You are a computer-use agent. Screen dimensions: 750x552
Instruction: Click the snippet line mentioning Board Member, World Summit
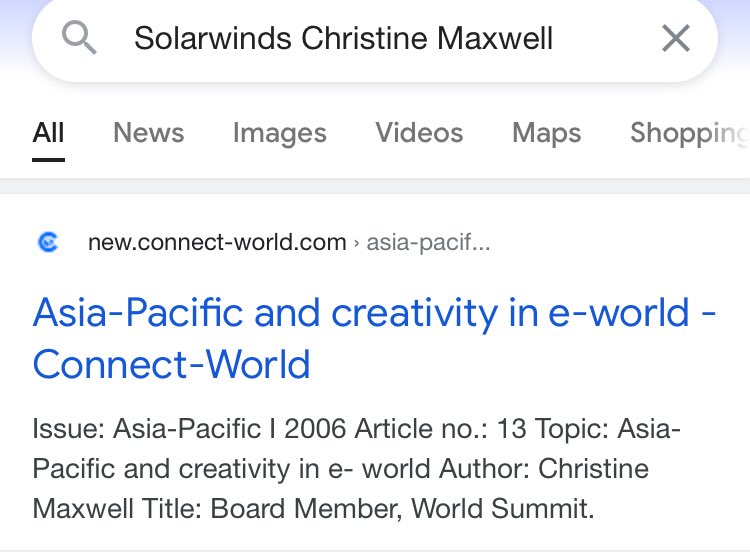click(x=313, y=508)
